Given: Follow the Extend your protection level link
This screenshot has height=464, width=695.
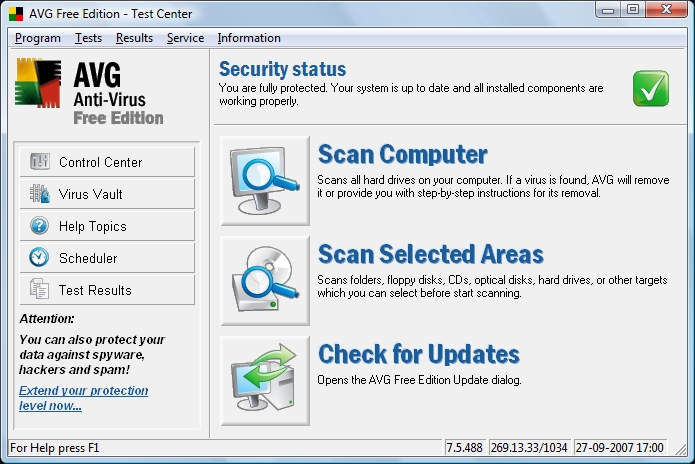Looking at the screenshot, I should click(x=83, y=398).
